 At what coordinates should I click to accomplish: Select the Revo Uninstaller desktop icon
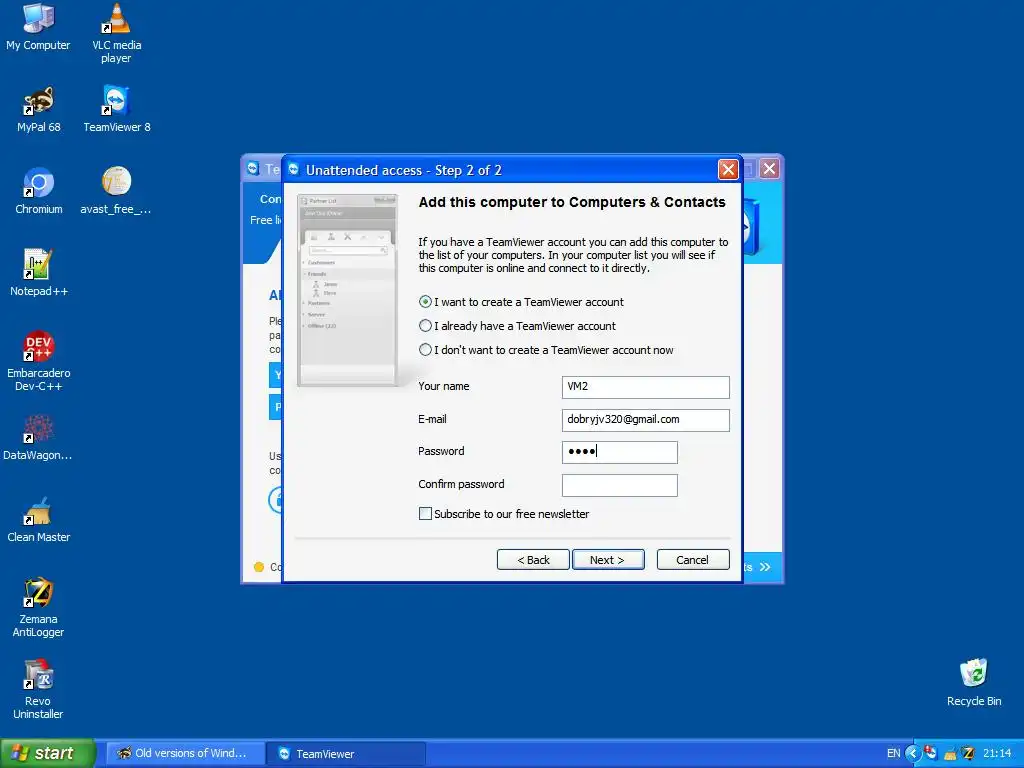coord(39,689)
